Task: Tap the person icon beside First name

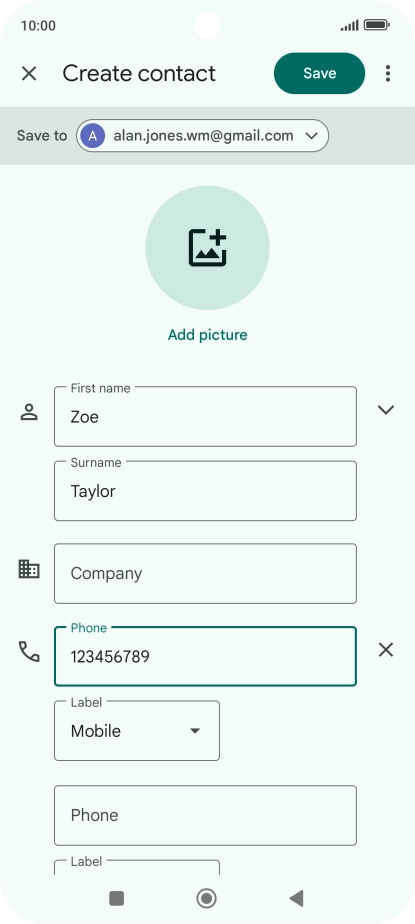Action: coord(29,412)
